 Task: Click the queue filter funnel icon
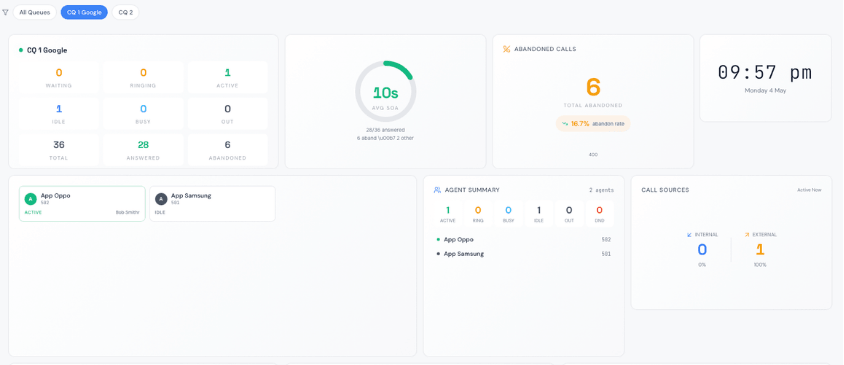(x=5, y=12)
